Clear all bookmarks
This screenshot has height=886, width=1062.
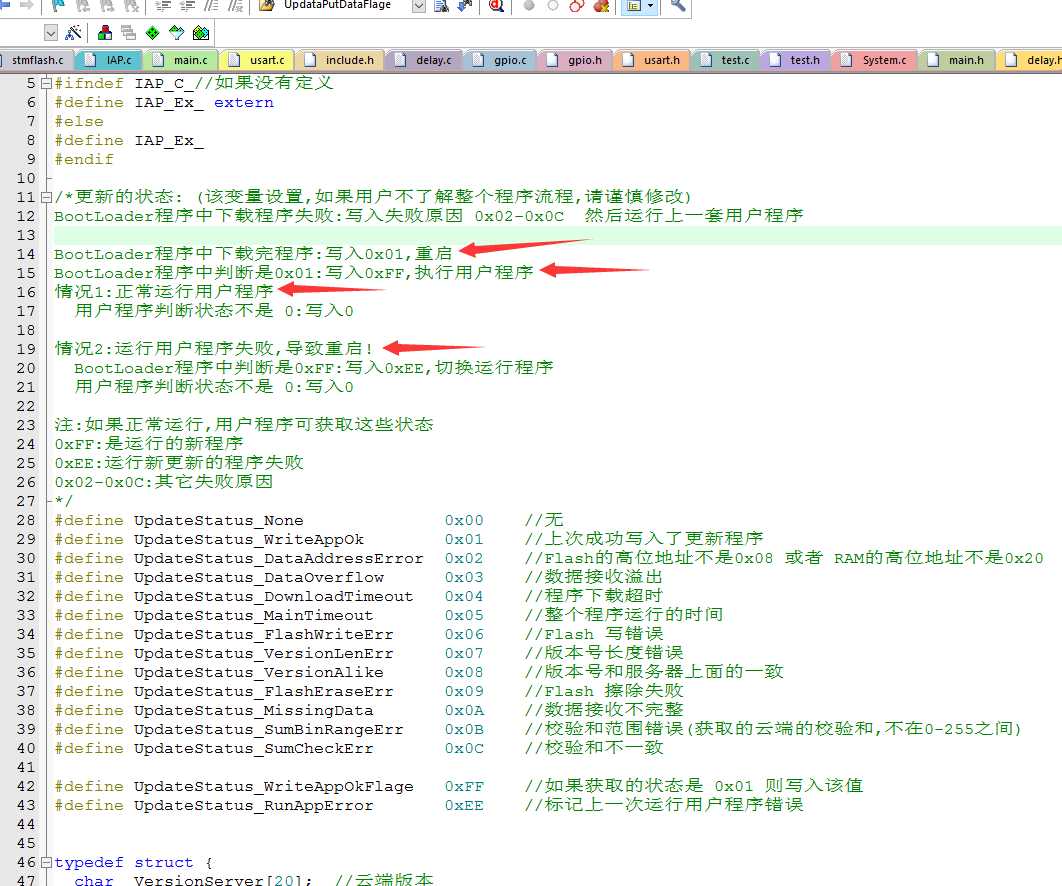coord(131,6)
